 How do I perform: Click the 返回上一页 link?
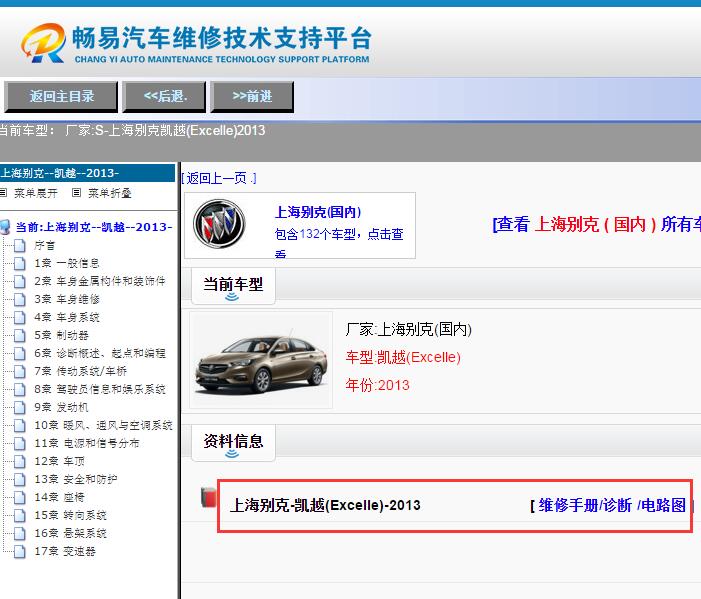(x=219, y=178)
